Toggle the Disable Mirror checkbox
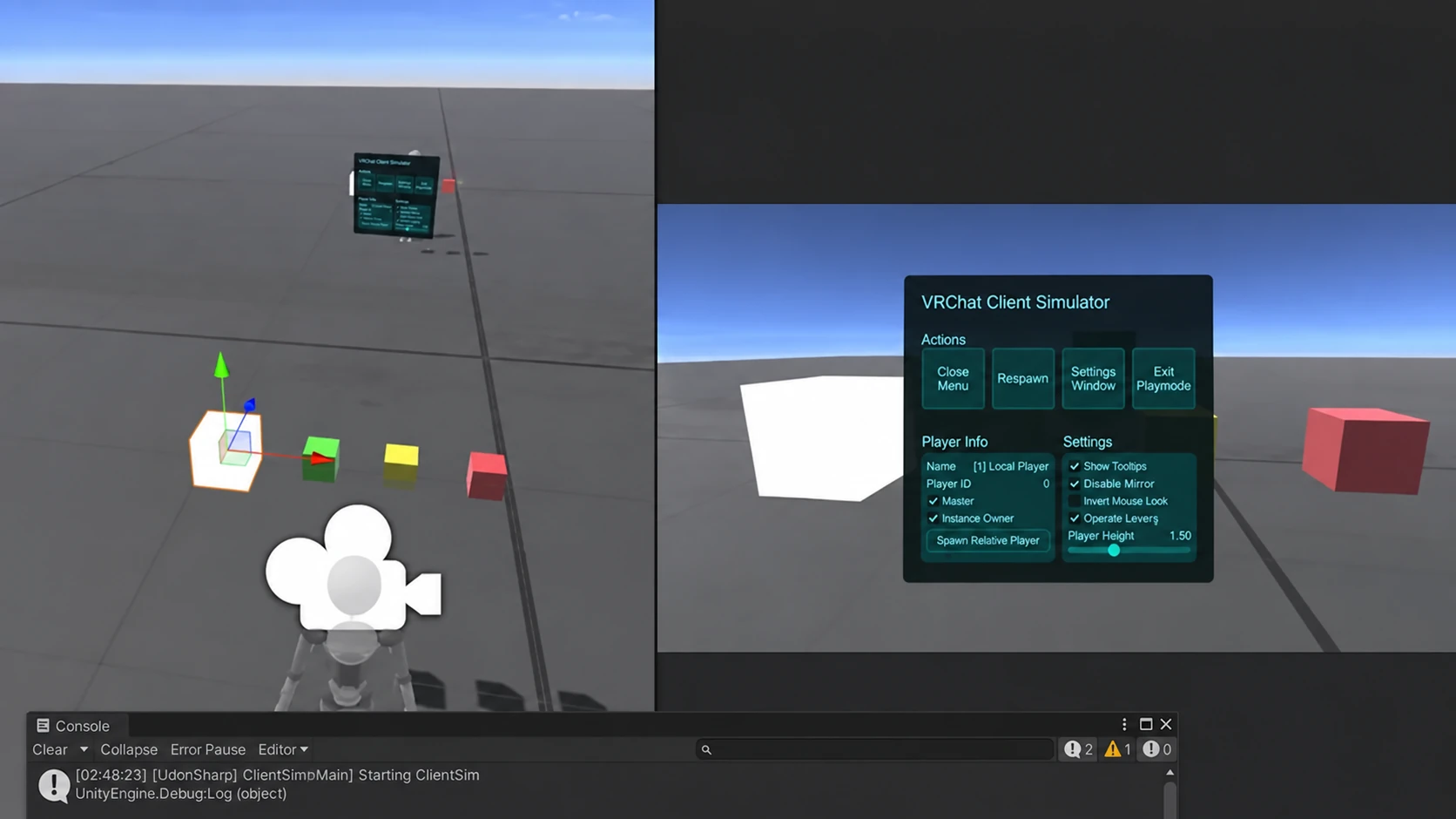 click(1075, 484)
